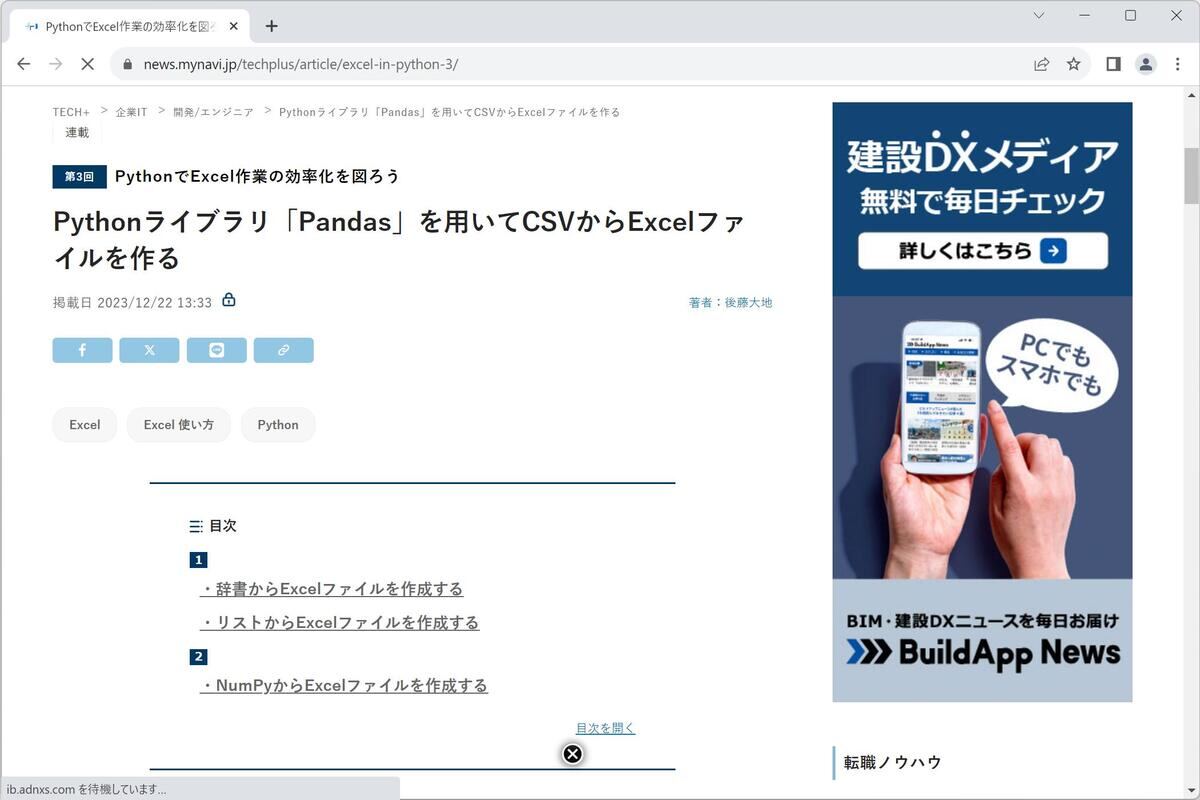Click the 第3回 episode badge
The width and height of the screenshot is (1200, 800).
(79, 176)
